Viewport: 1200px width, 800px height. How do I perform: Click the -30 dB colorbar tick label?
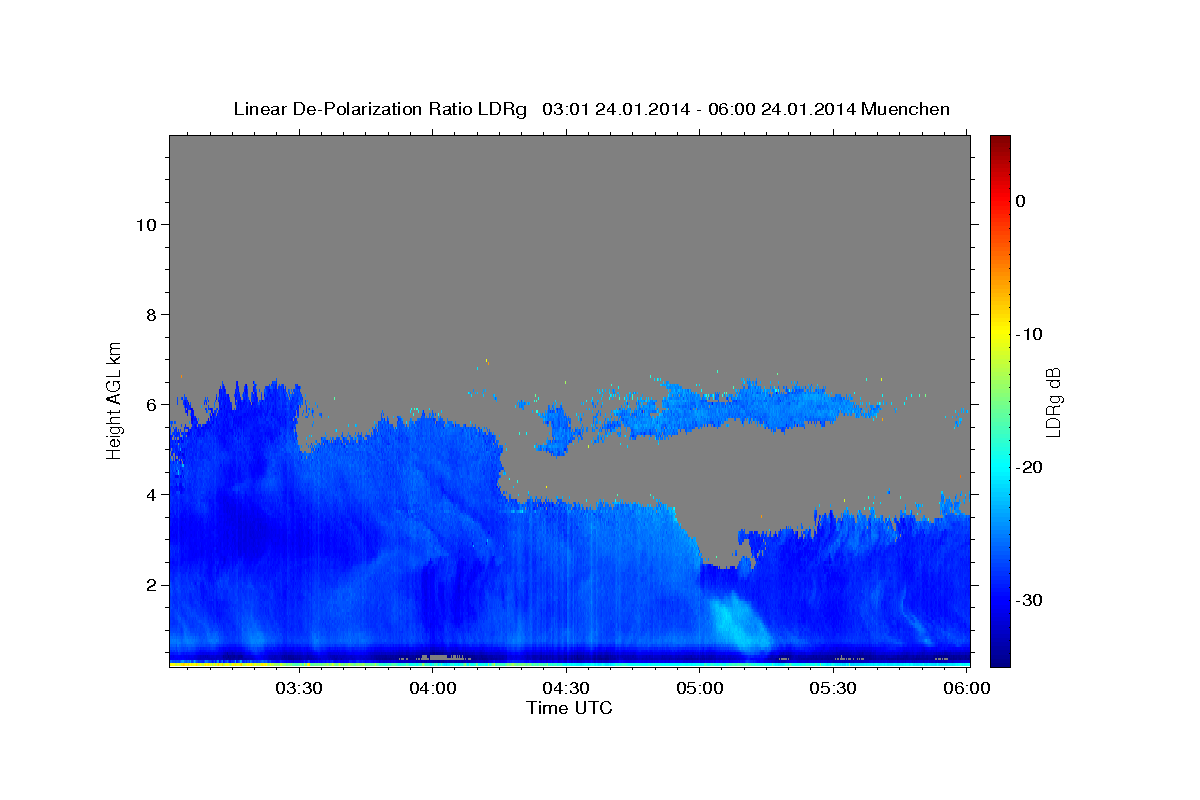click(x=1028, y=600)
